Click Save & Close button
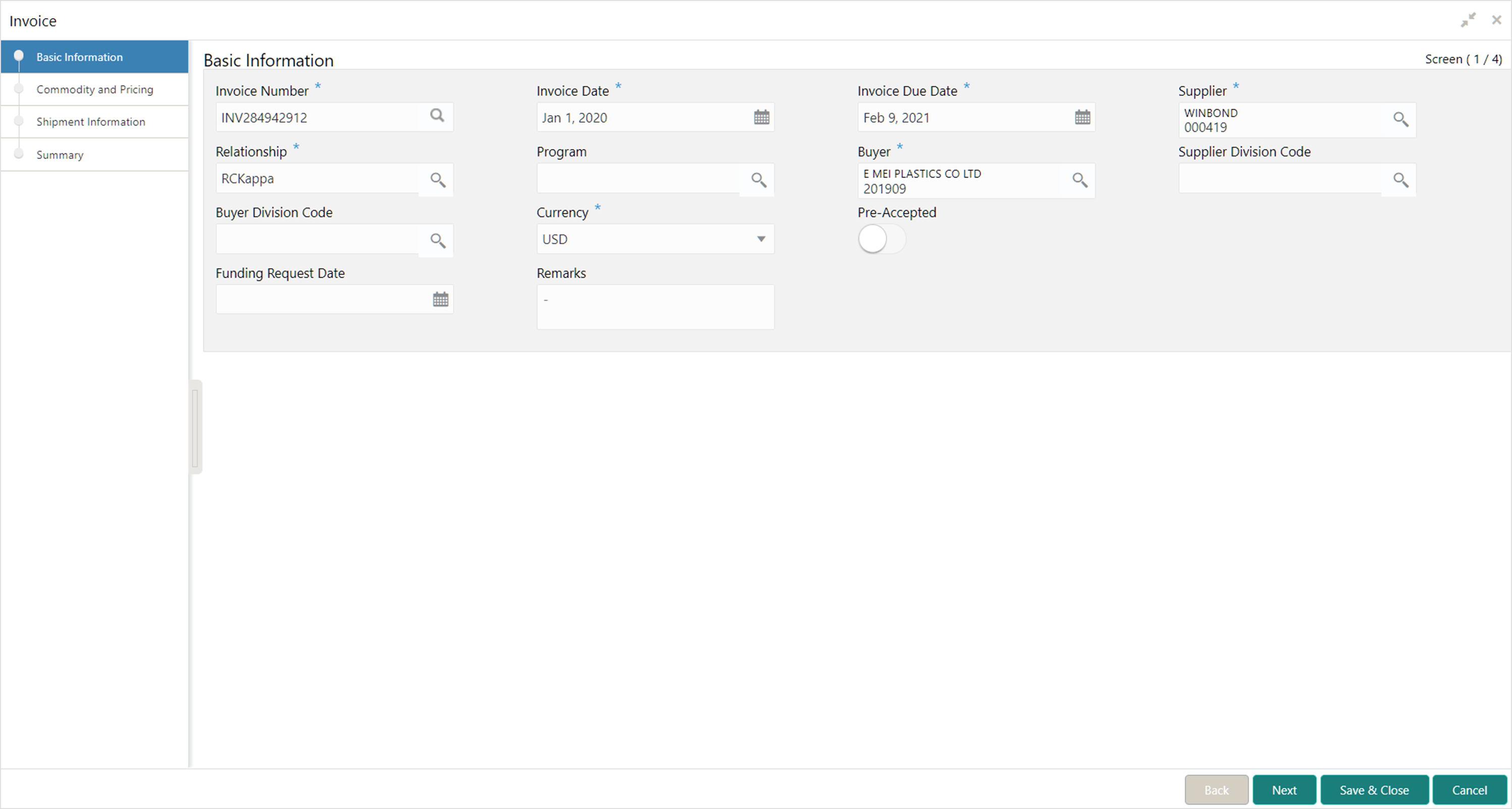Image resolution: width=1512 pixels, height=809 pixels. [x=1374, y=790]
